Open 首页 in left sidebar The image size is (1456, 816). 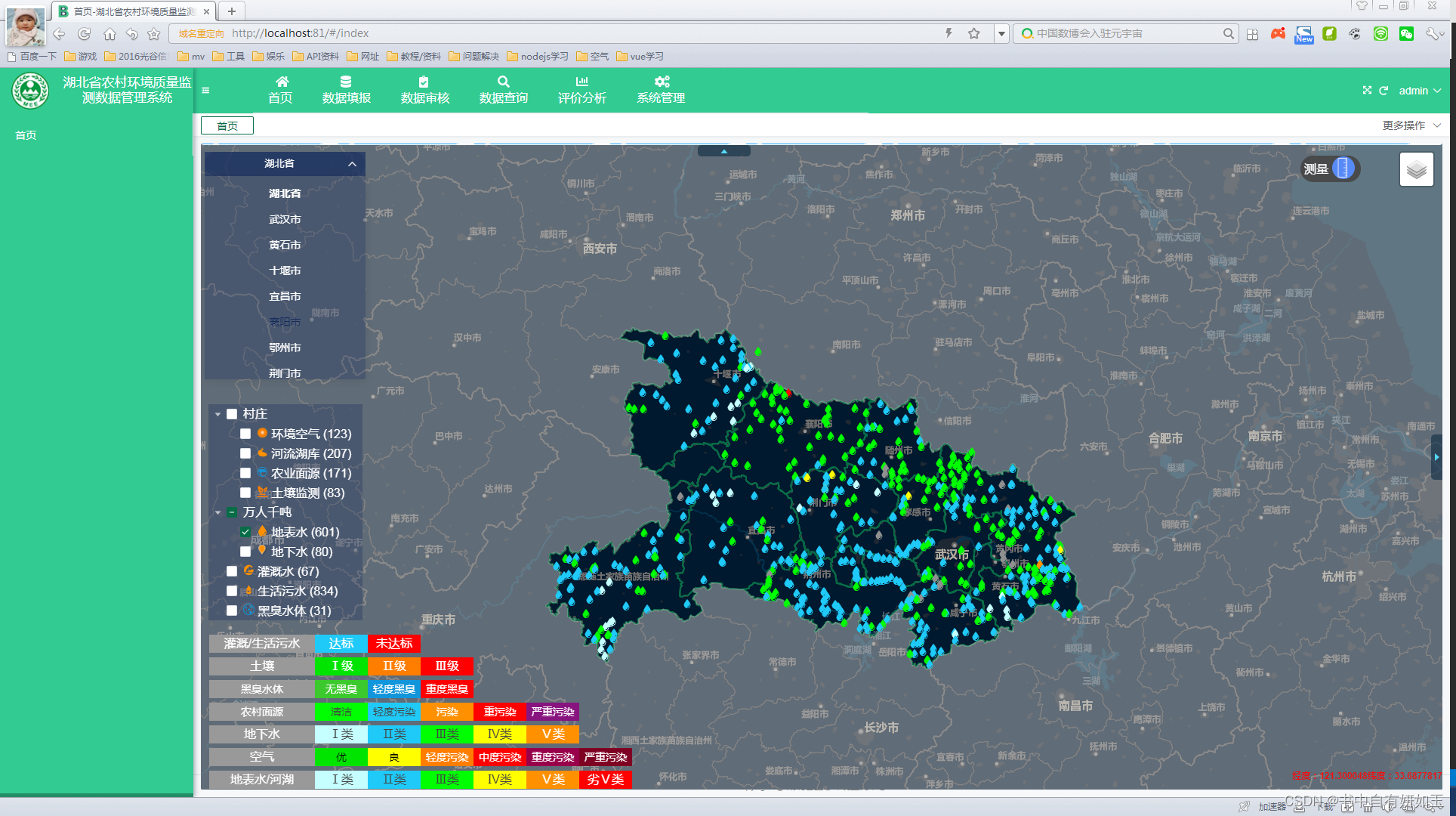click(26, 135)
